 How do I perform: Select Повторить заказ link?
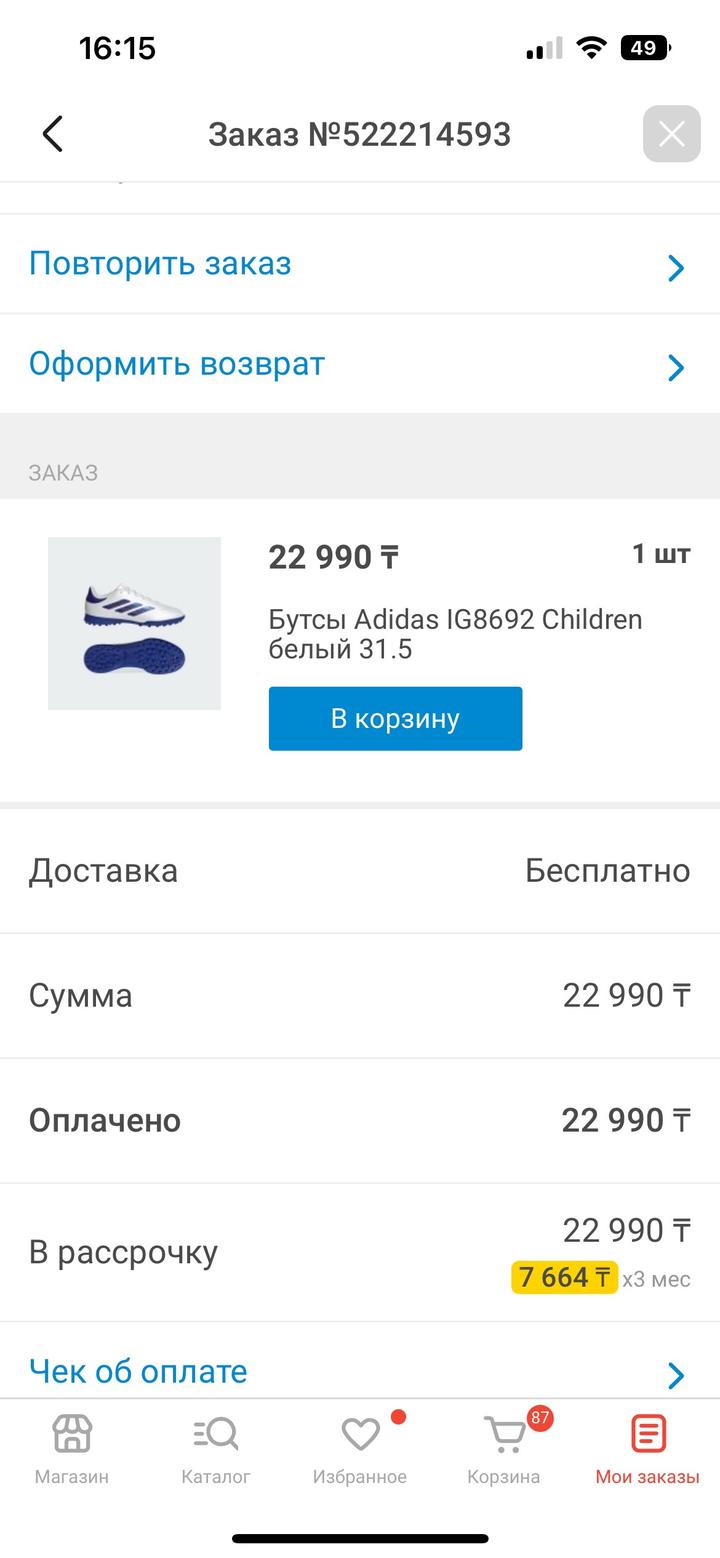tap(160, 264)
